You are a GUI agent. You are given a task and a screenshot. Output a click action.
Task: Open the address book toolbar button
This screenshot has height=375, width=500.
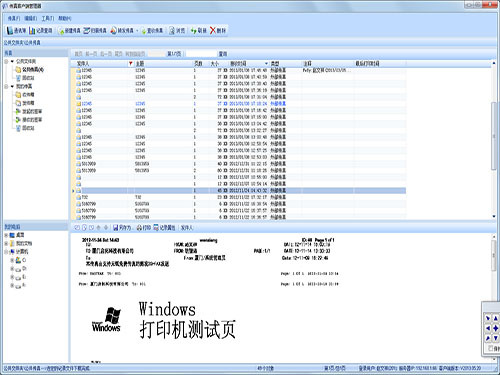click(16, 31)
